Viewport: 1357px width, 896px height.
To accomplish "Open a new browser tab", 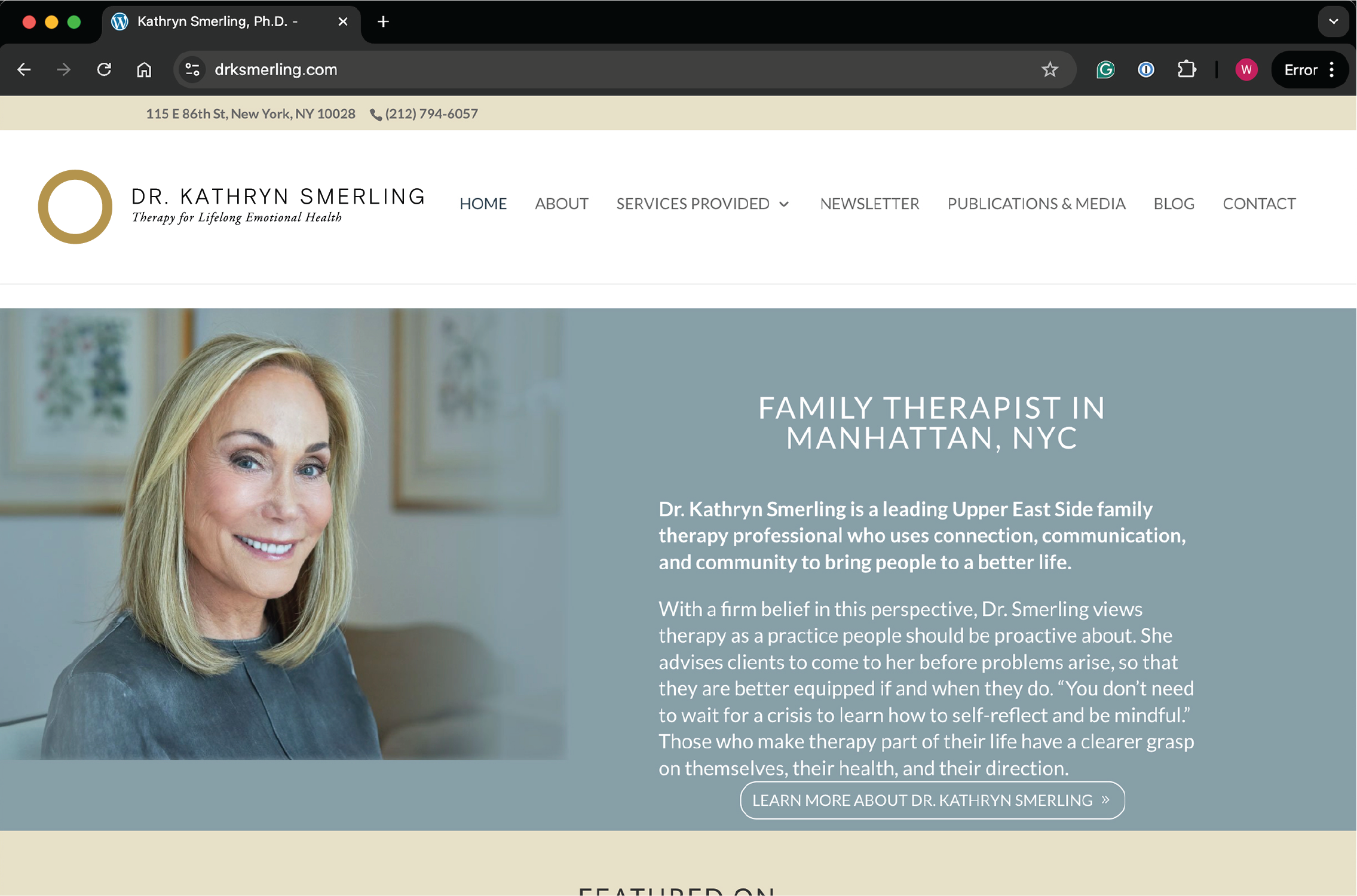I will (383, 22).
